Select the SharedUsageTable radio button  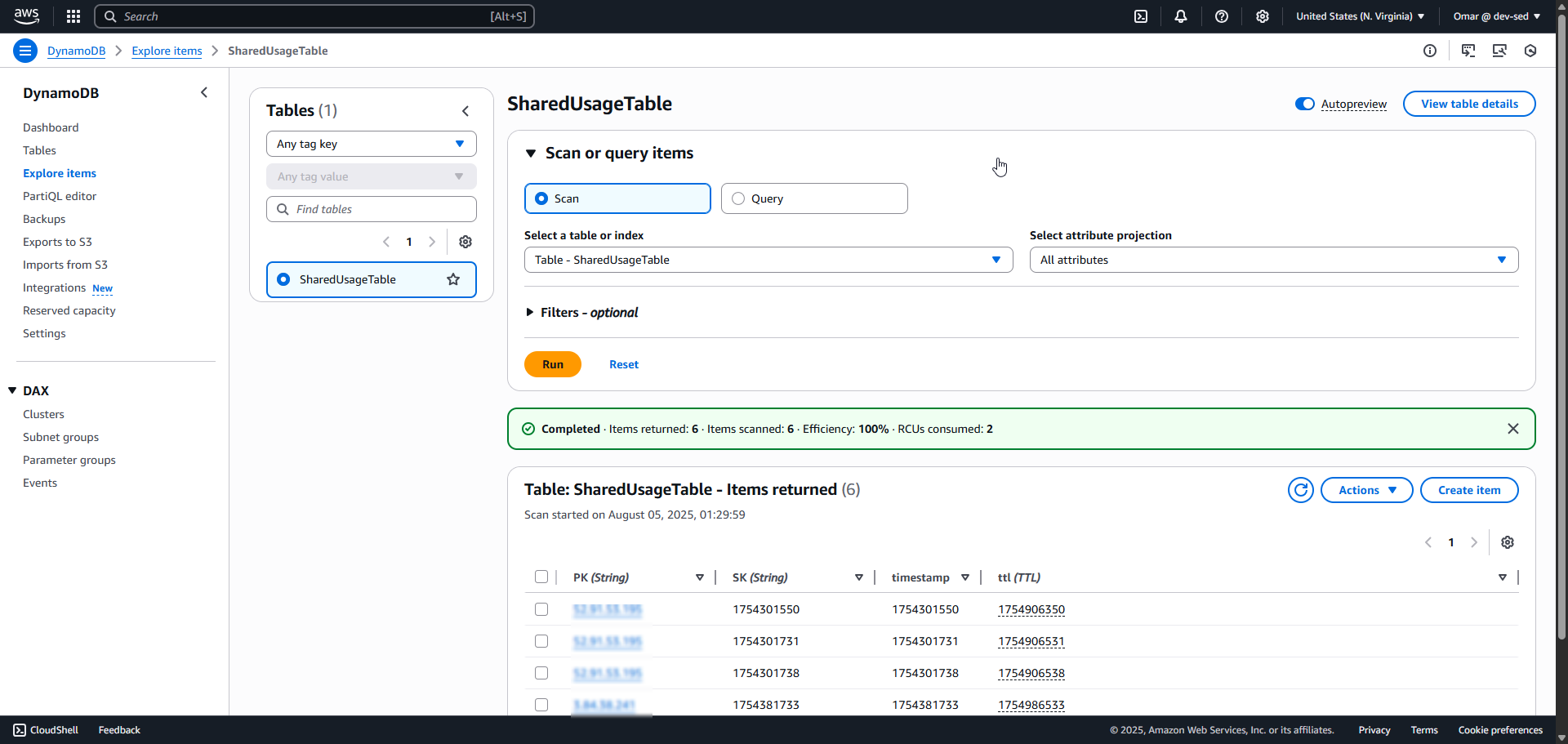click(283, 279)
